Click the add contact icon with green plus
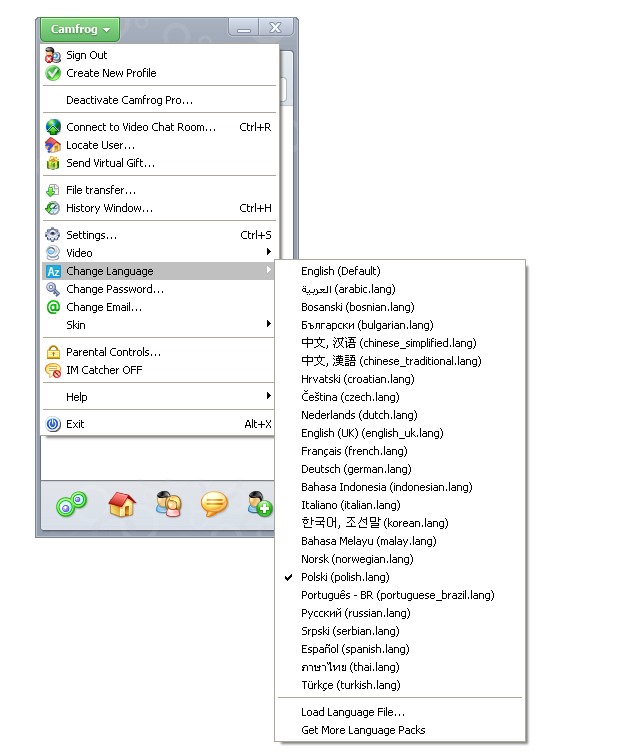 259,504
